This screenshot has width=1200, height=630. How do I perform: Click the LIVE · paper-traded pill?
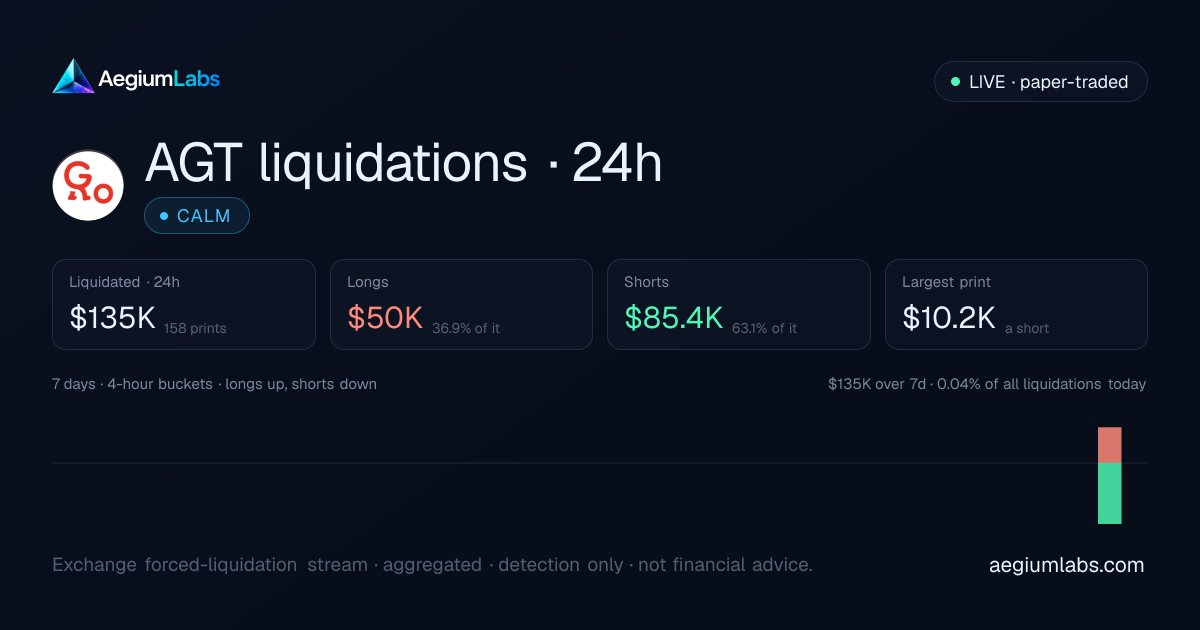pyautogui.click(x=1040, y=82)
